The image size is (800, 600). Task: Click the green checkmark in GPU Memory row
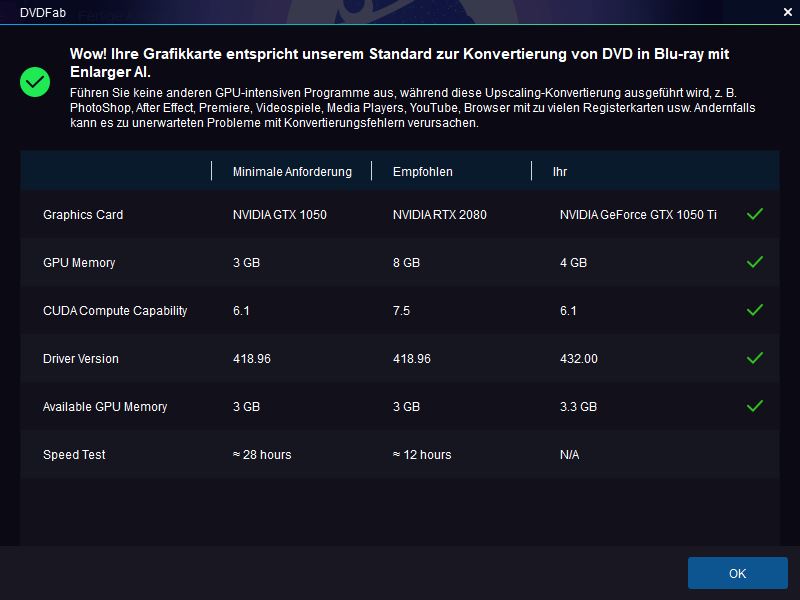[755, 262]
